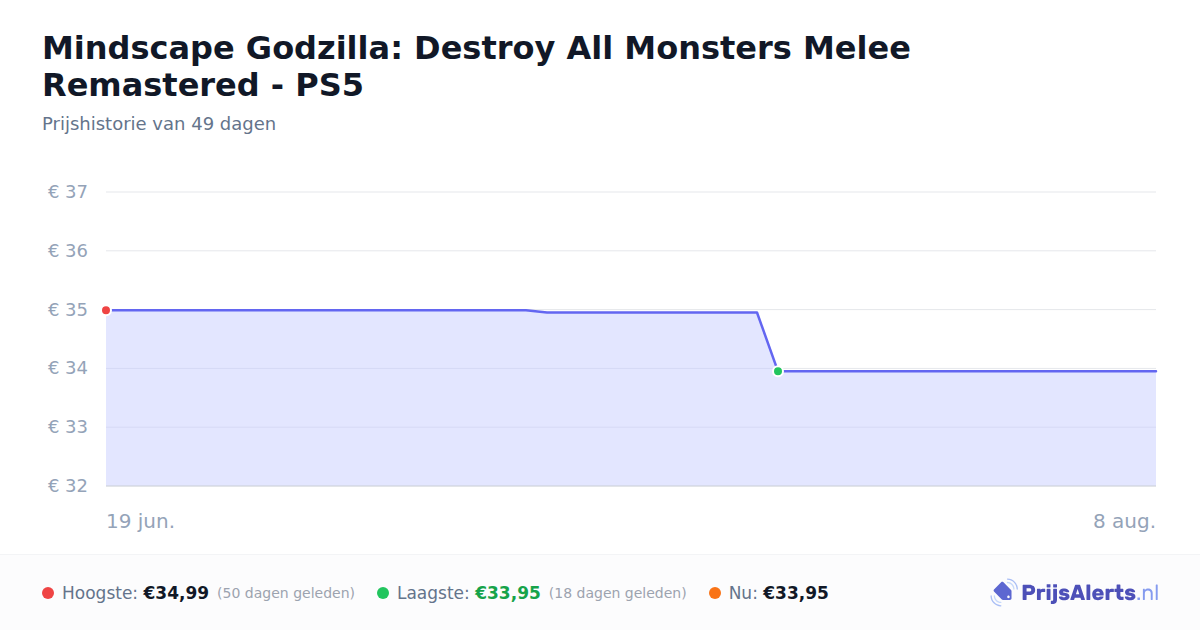Viewport: 1200px width, 630px height.
Task: Click the € 33 axis label
Action: click(x=68, y=427)
